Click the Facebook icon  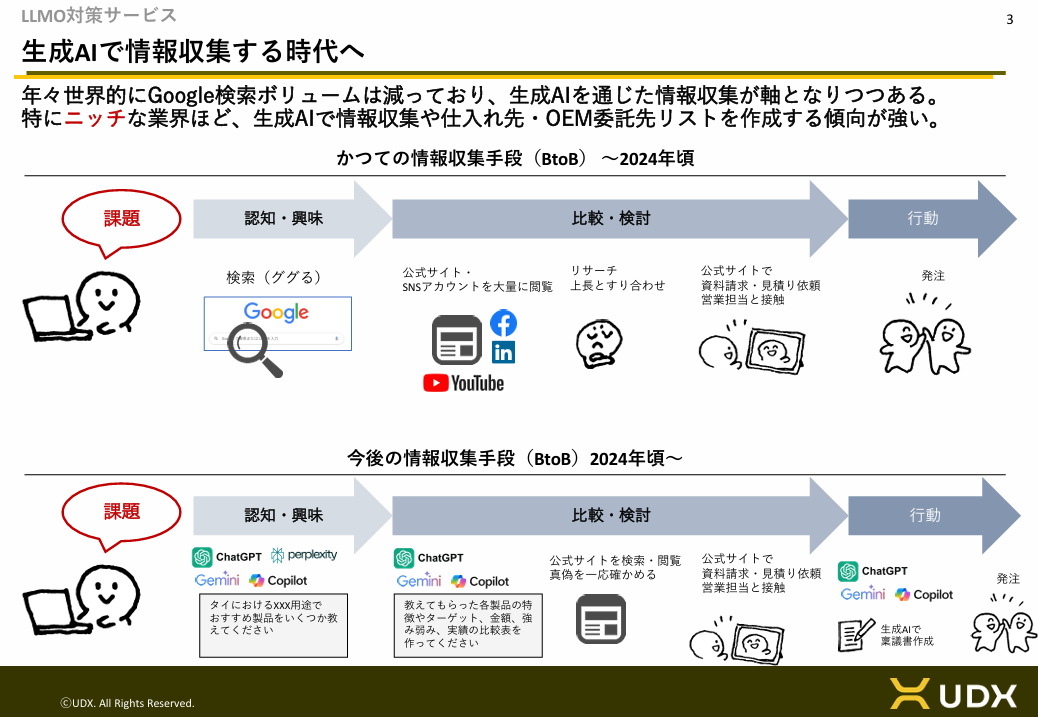pos(504,323)
